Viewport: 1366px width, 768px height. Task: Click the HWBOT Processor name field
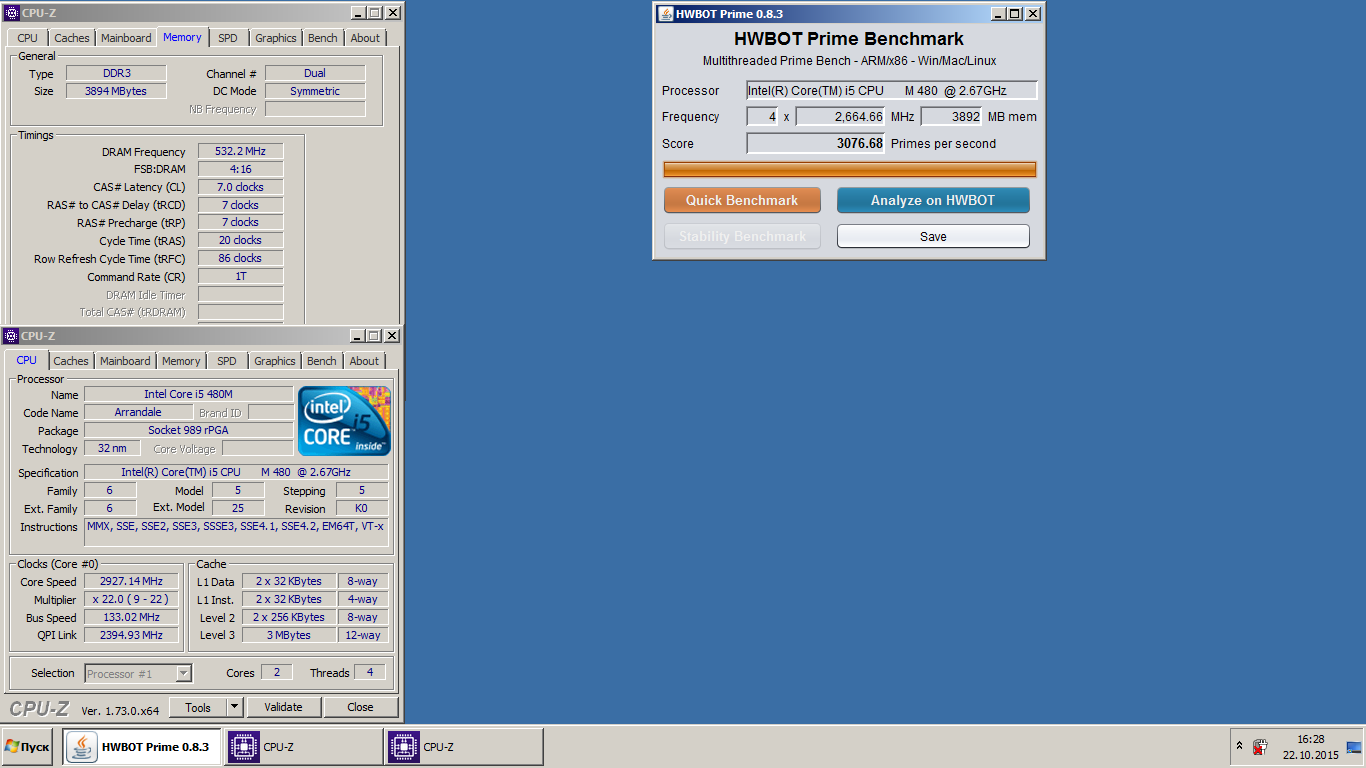[892, 90]
